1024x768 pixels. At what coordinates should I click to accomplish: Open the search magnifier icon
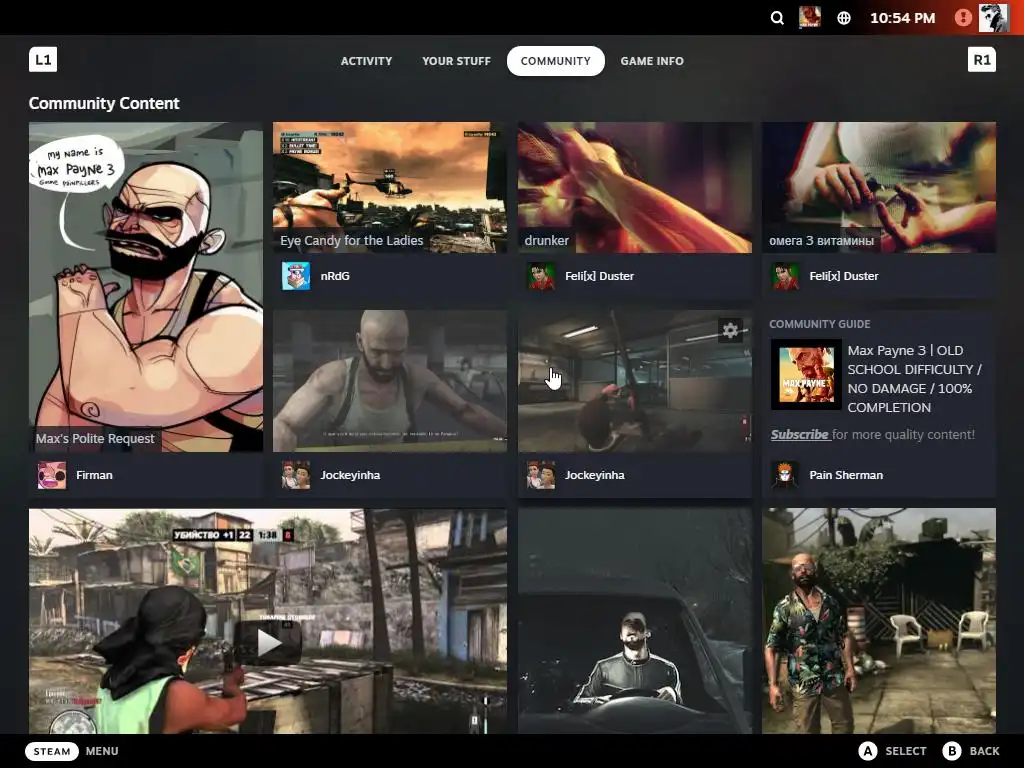click(776, 18)
